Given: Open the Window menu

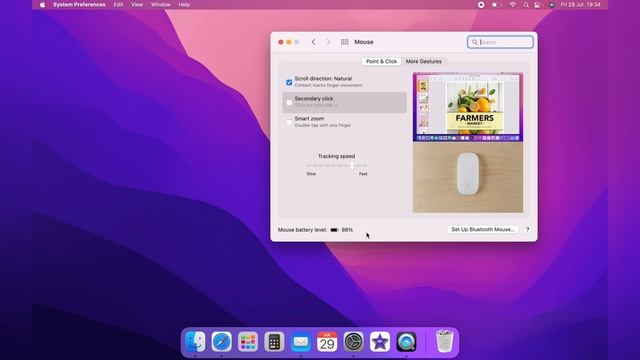Looking at the screenshot, I should [x=161, y=5].
